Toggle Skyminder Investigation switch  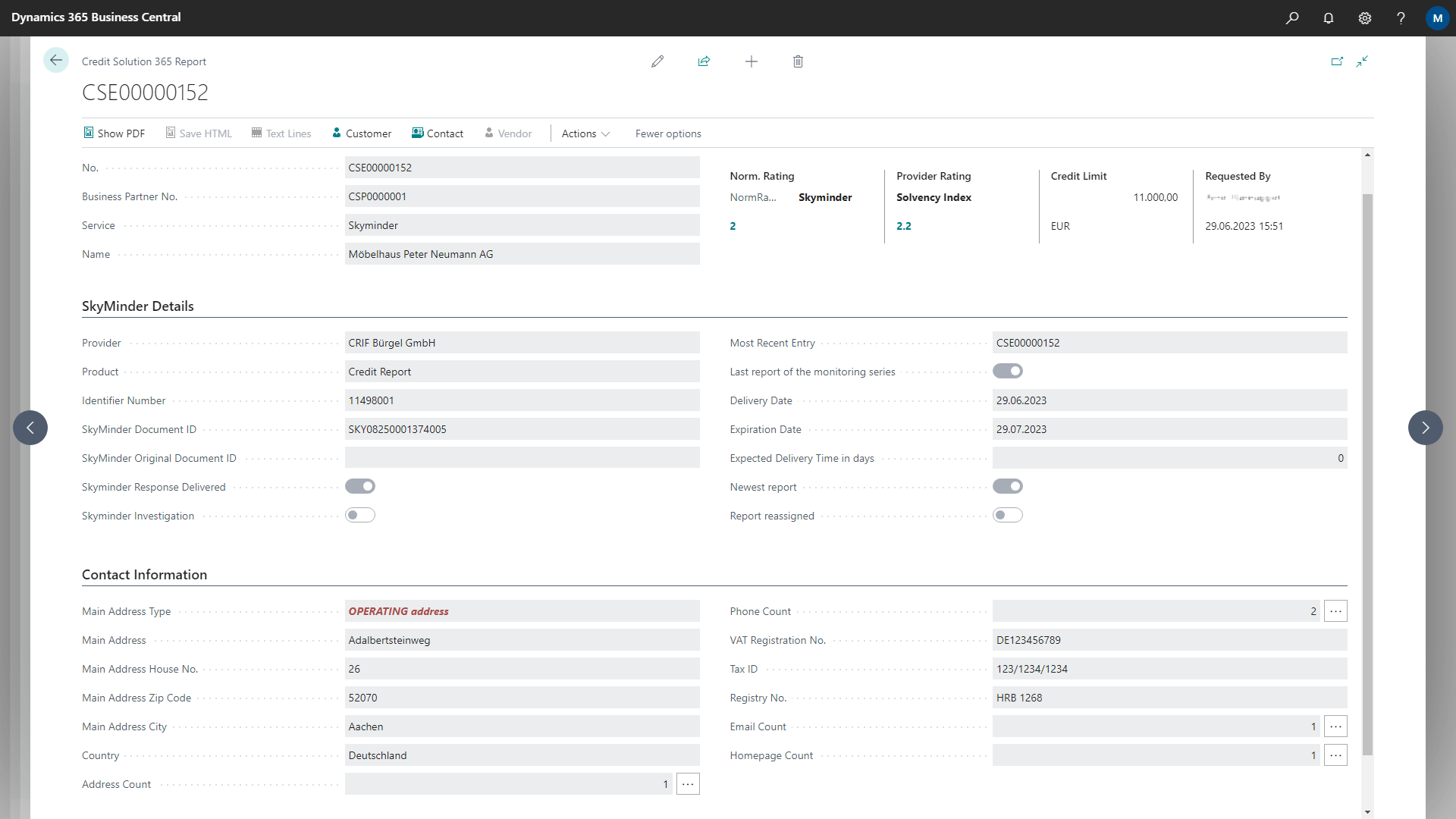[x=360, y=516]
